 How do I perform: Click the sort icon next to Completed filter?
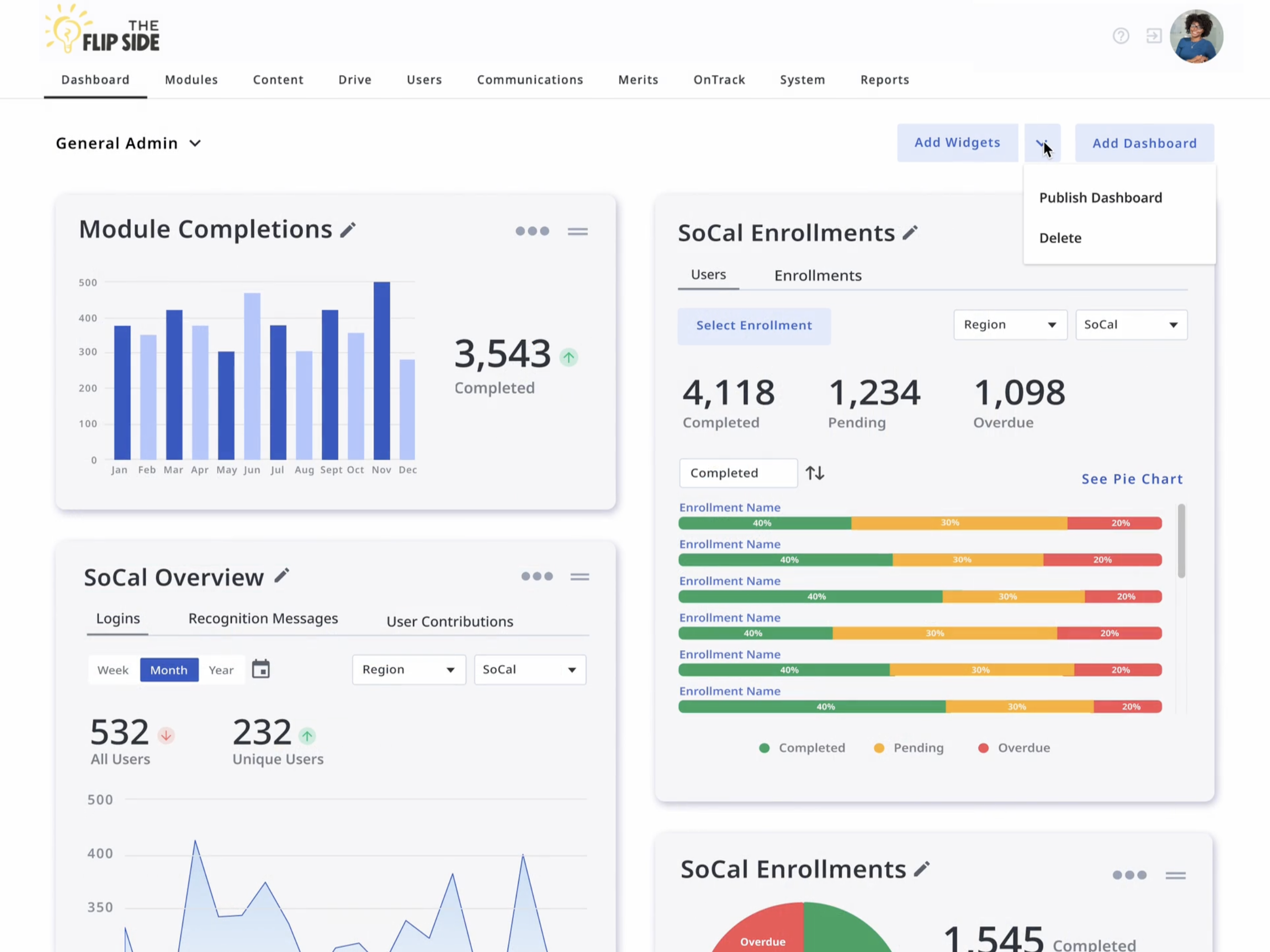(815, 472)
